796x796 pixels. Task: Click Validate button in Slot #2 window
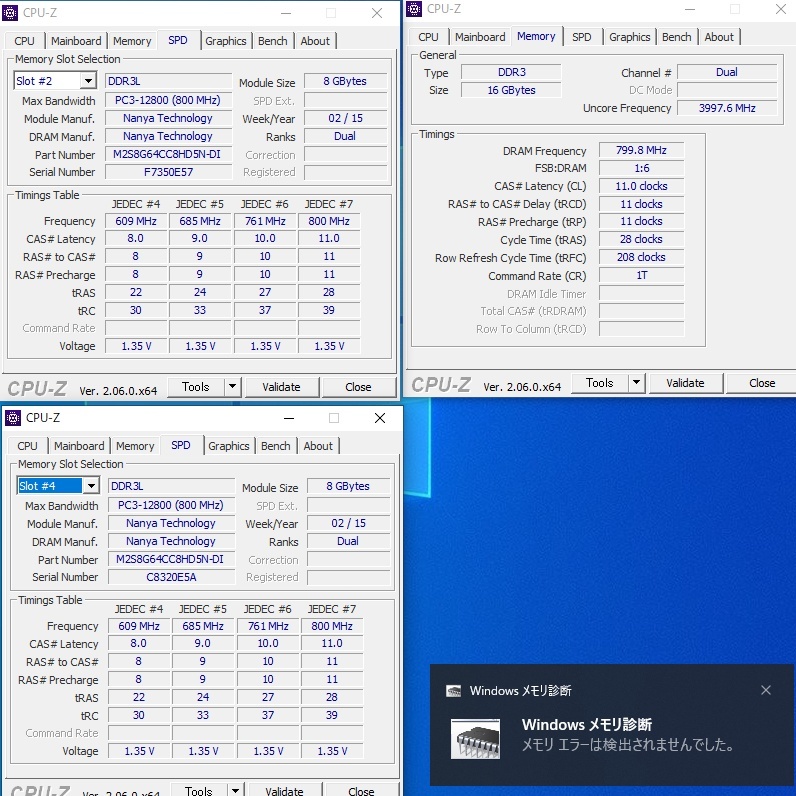[282, 387]
